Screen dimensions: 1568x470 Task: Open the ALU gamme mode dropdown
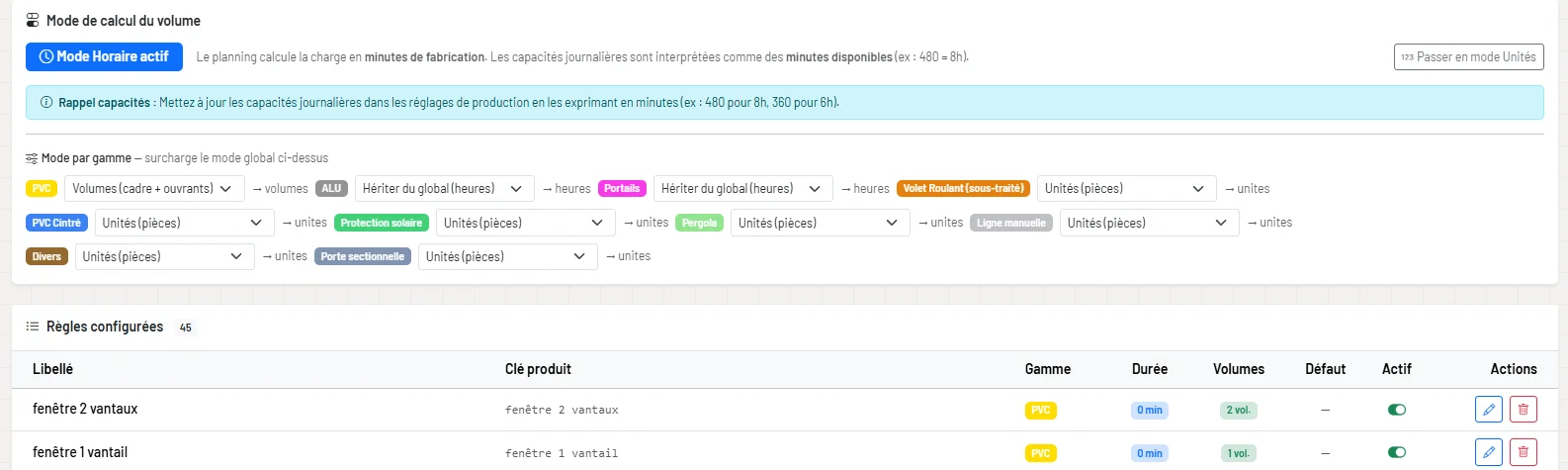(x=445, y=188)
